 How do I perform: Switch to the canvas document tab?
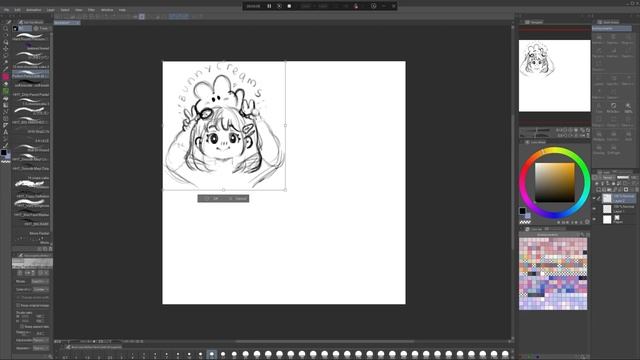pos(67,23)
